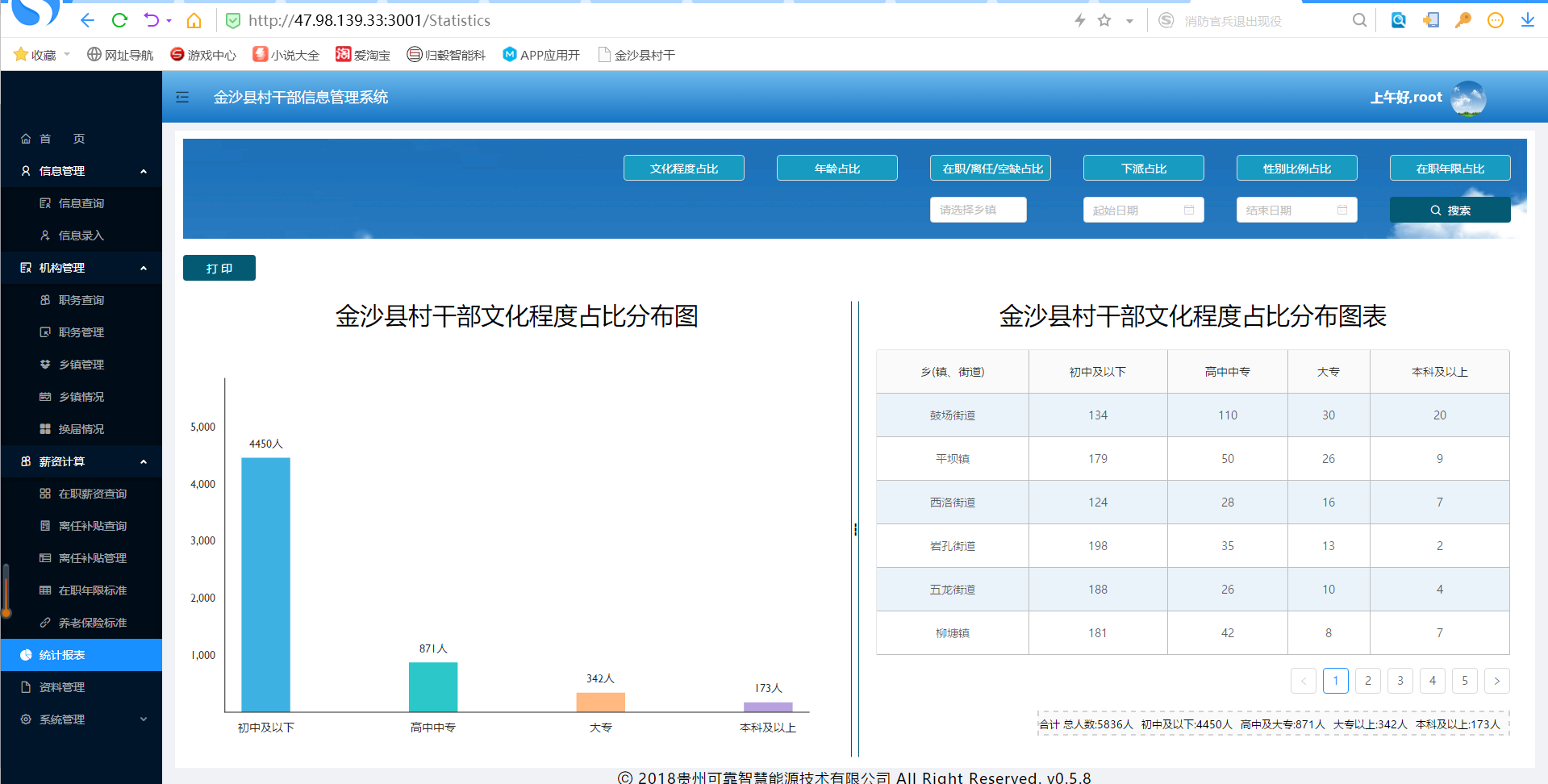1548x784 pixels.
Task: Open 统计报表 in the sidebar
Action: point(81,655)
